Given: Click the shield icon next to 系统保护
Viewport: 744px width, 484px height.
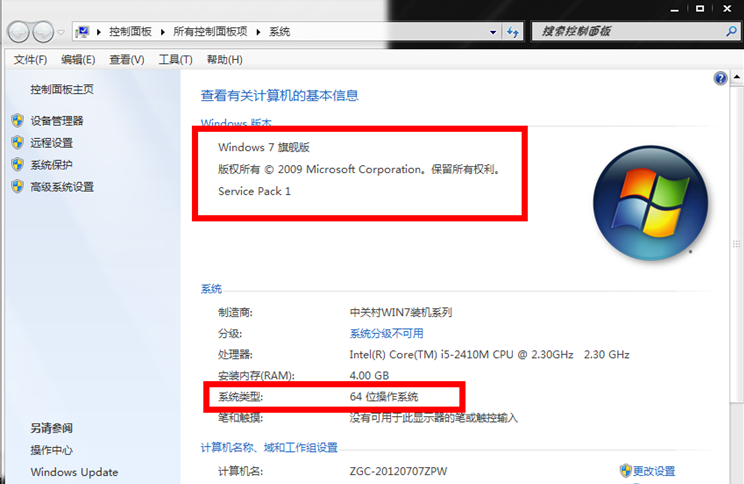Looking at the screenshot, I should click(x=17, y=164).
